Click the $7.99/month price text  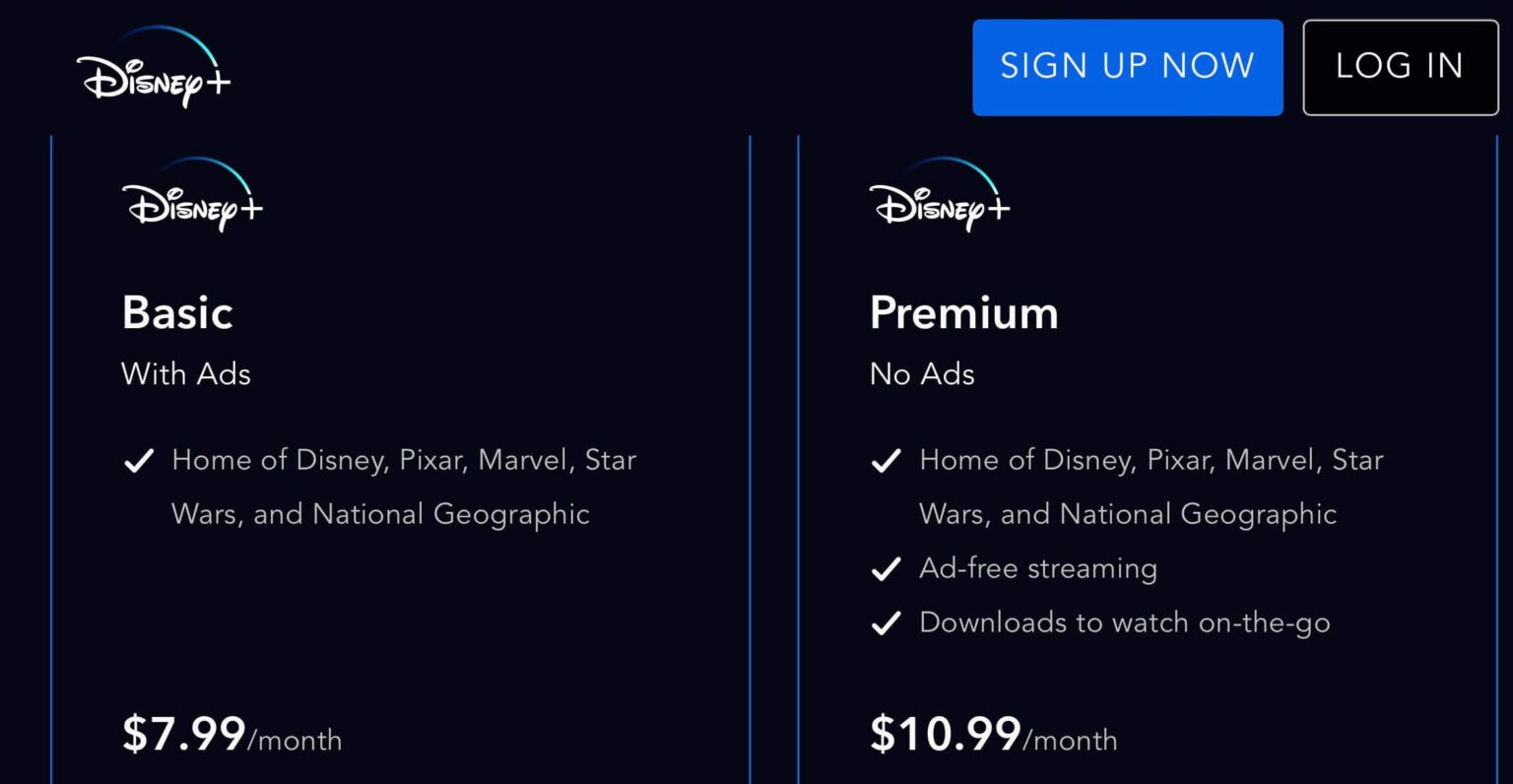pyautogui.click(x=230, y=737)
